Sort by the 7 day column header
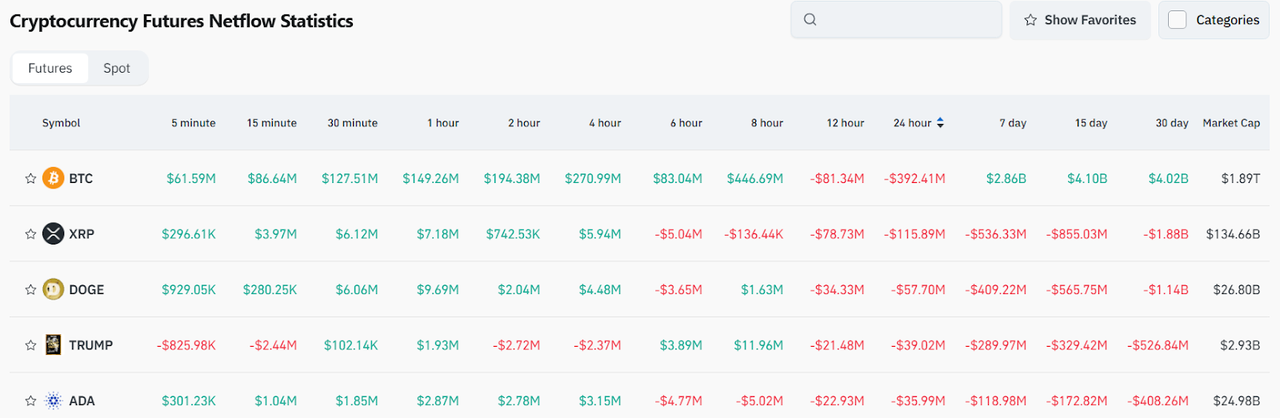 click(1012, 123)
